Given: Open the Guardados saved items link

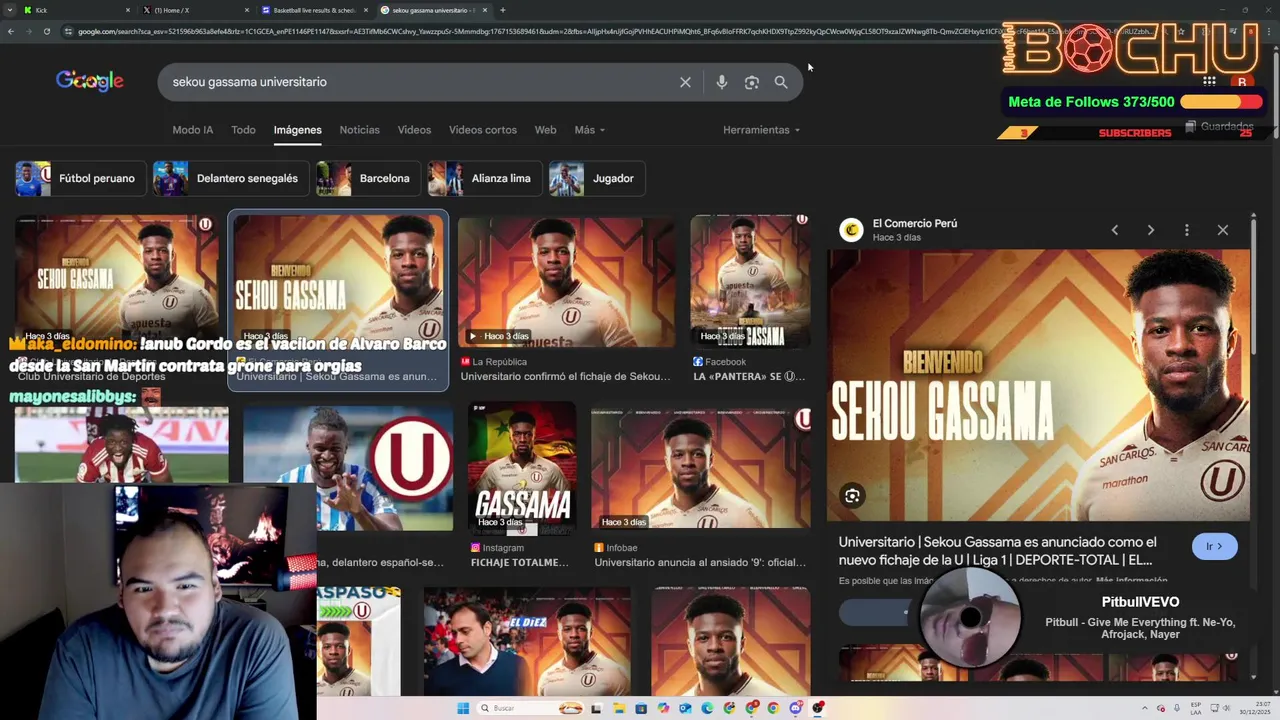Looking at the screenshot, I should (1220, 127).
